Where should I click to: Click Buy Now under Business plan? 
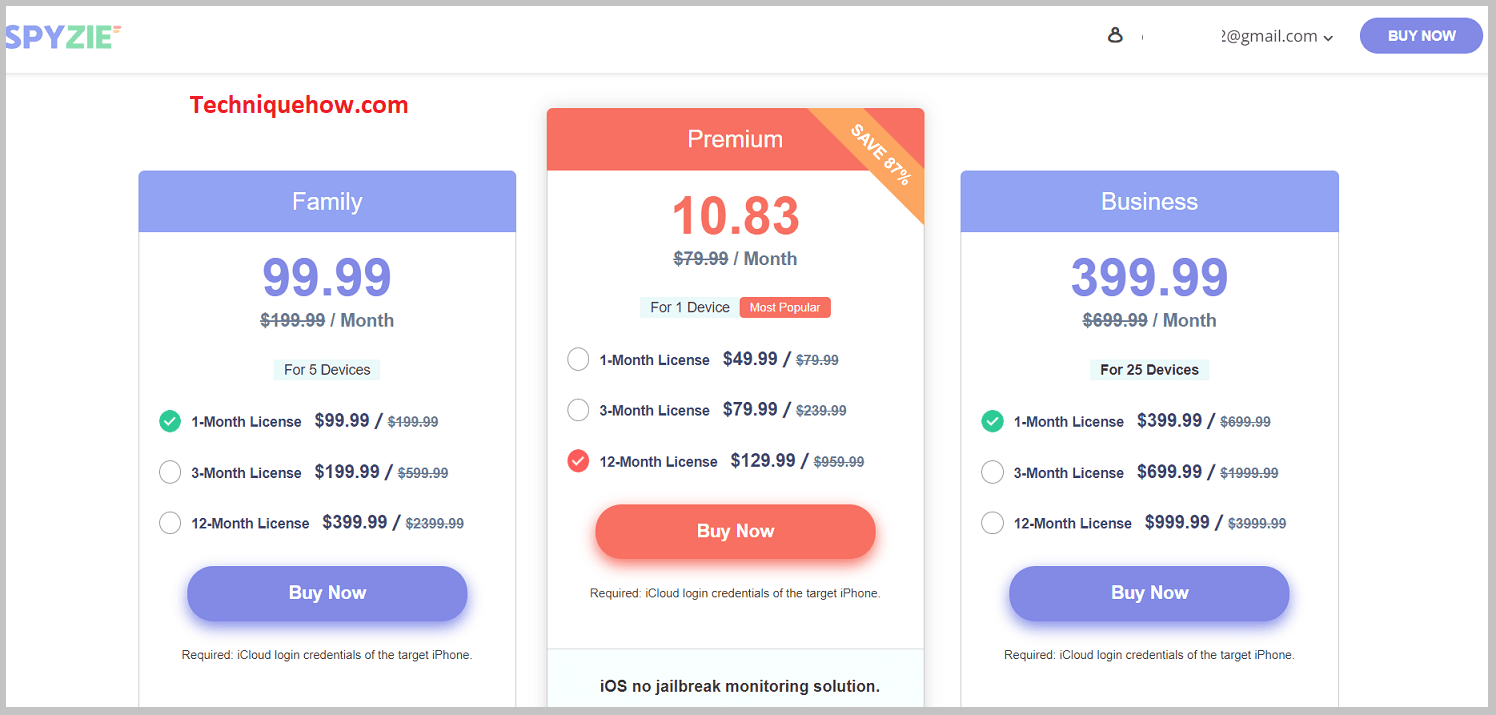click(1149, 593)
